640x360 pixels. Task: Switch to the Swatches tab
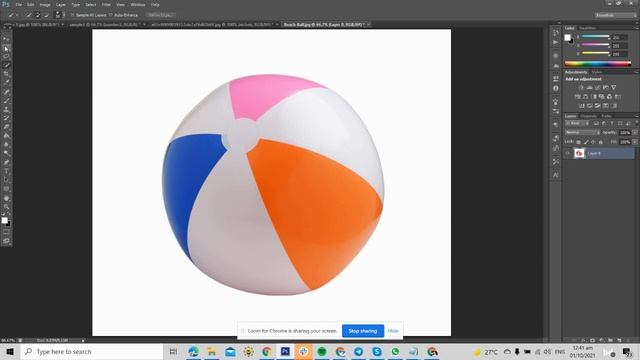(x=587, y=28)
